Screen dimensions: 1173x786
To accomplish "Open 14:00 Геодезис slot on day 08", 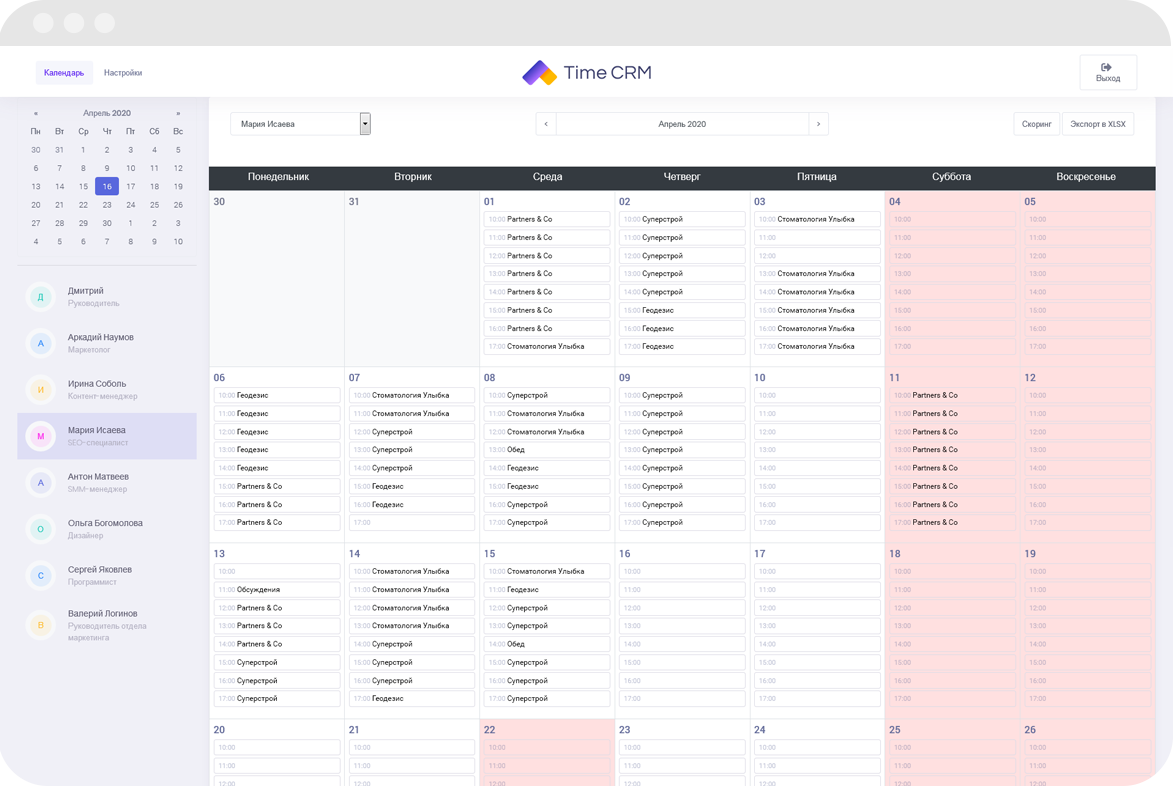I will pos(547,468).
